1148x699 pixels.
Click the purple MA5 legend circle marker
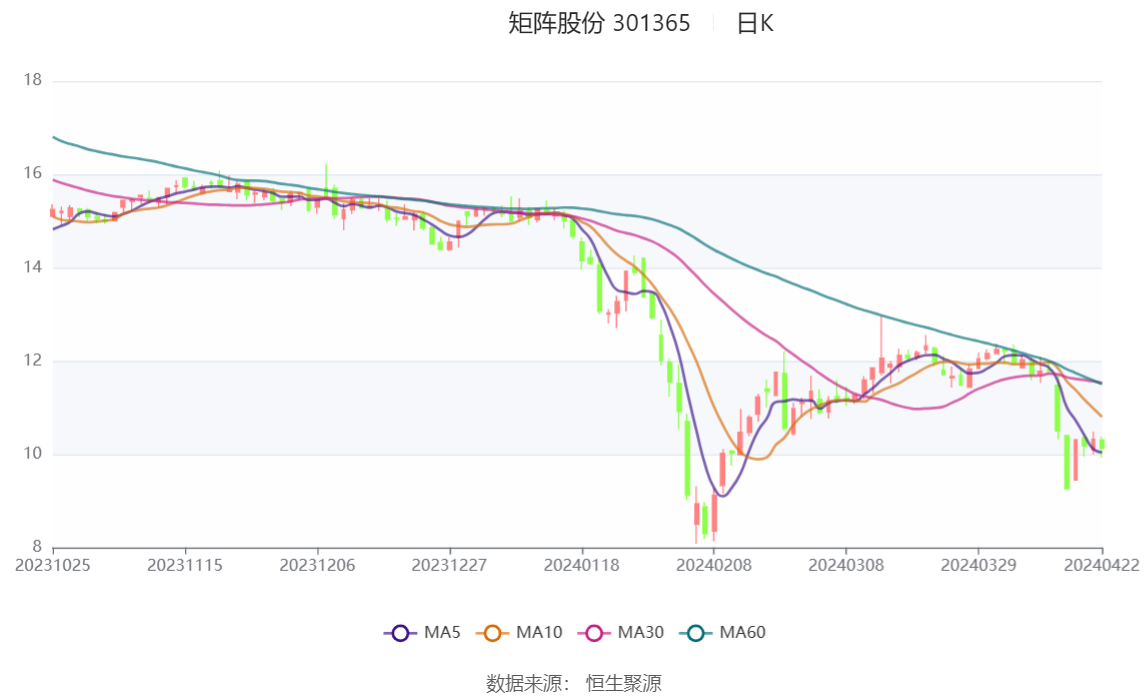(400, 633)
